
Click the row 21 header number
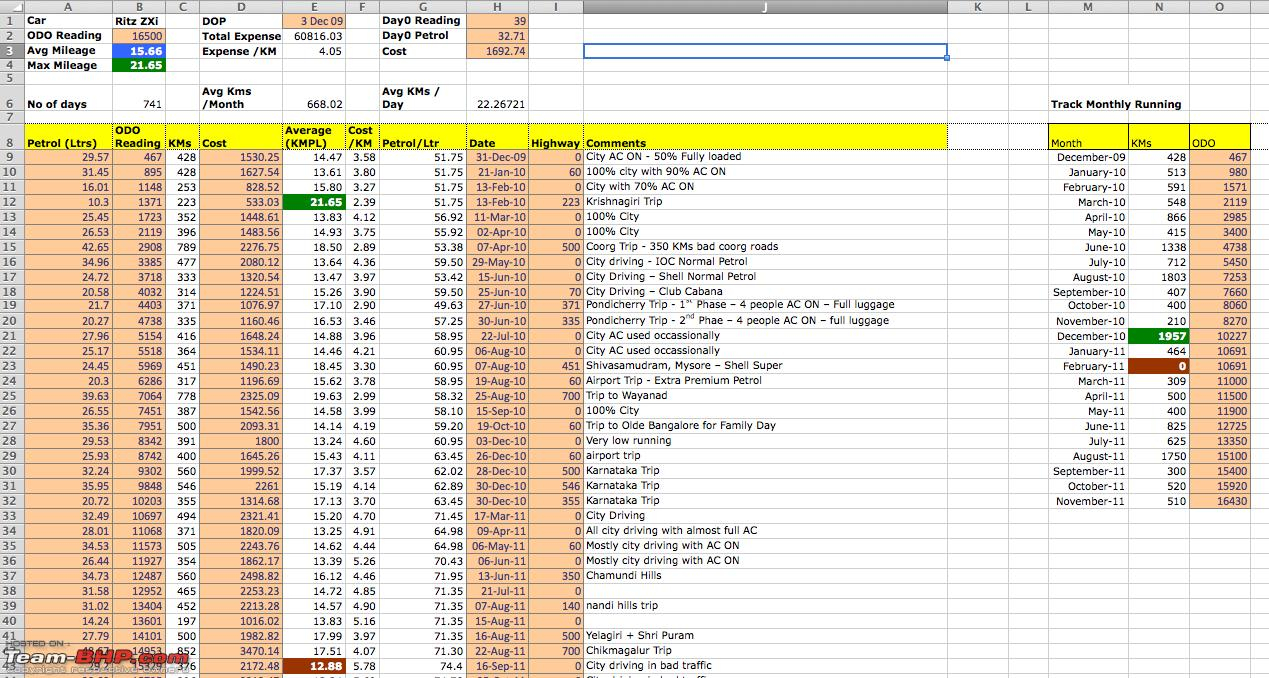pos(11,337)
